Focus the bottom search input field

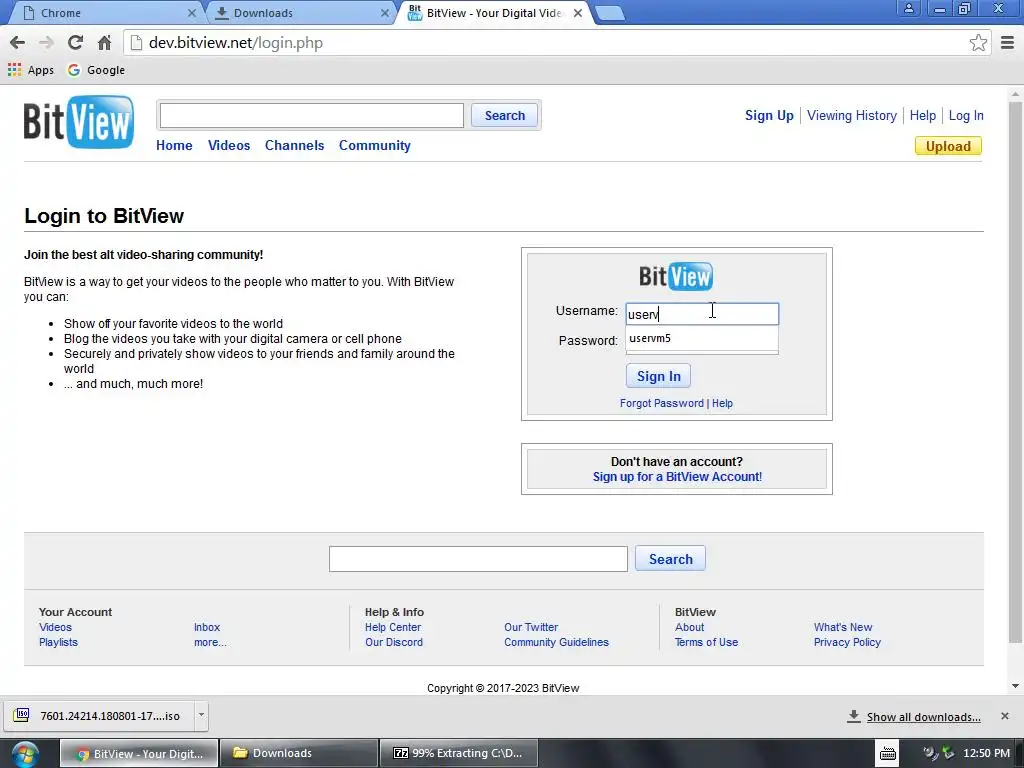[478, 559]
